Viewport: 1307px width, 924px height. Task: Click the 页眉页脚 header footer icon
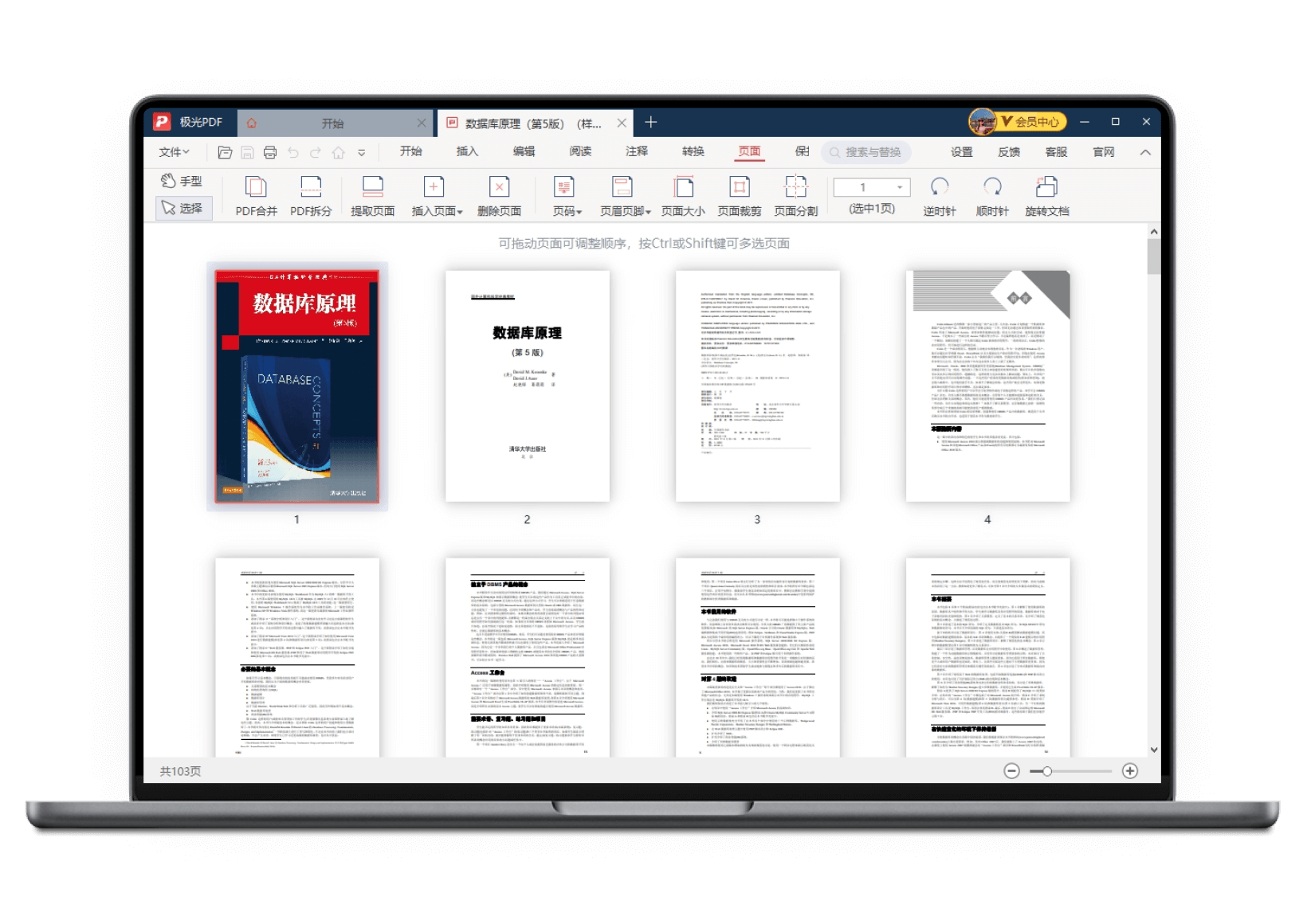(622, 187)
